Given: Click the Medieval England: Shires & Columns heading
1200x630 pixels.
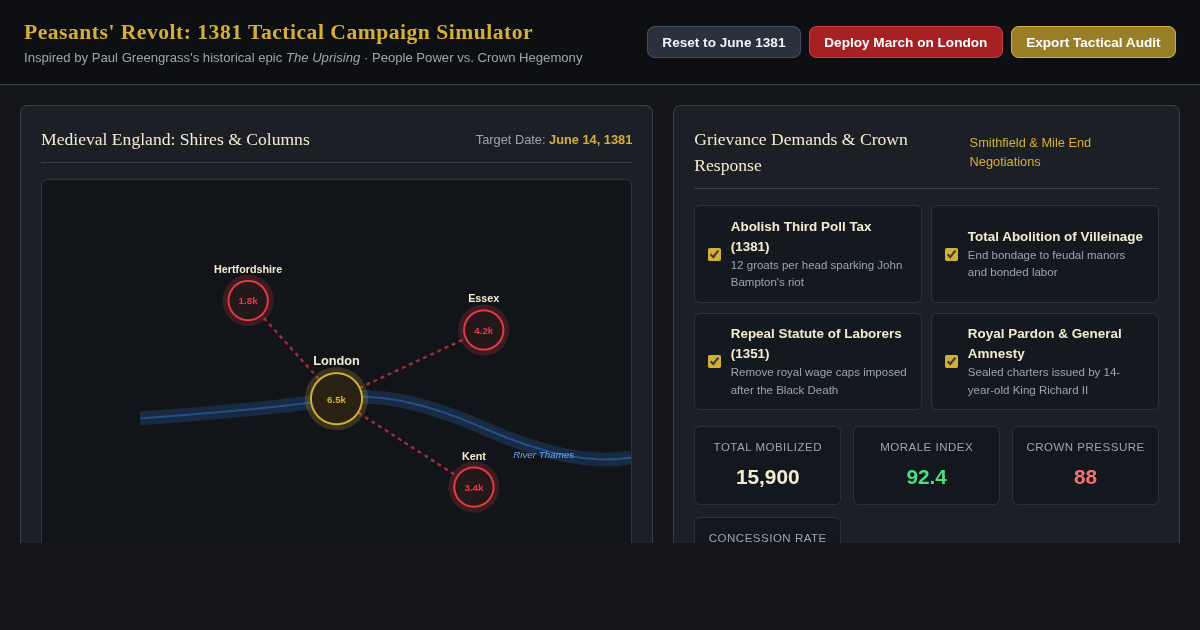Looking at the screenshot, I should pos(176,140).
